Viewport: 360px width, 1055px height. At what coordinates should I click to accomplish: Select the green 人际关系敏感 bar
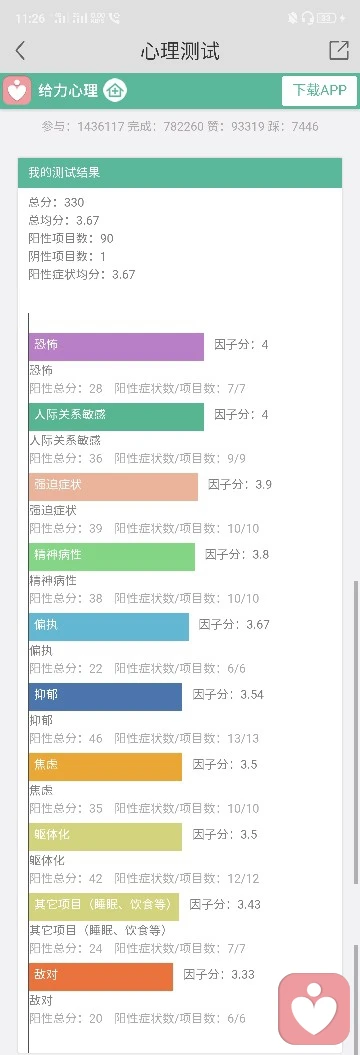click(x=116, y=416)
